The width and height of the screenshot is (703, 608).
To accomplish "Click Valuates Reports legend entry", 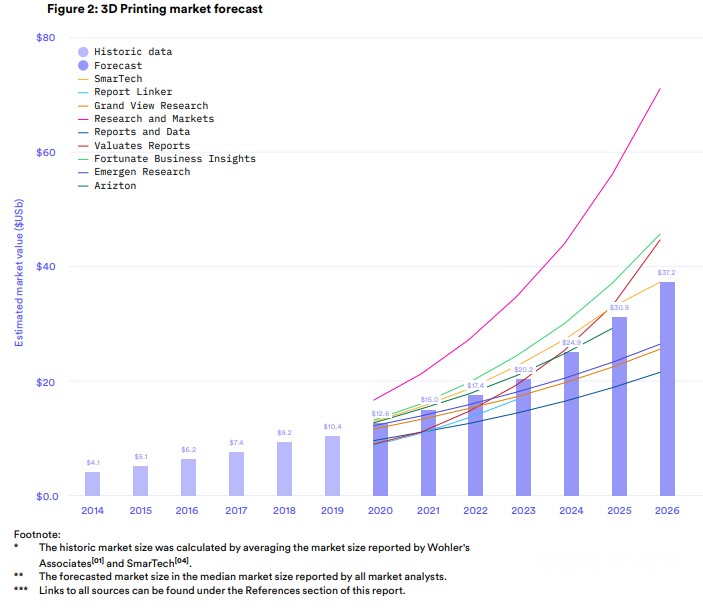I will coord(141,145).
